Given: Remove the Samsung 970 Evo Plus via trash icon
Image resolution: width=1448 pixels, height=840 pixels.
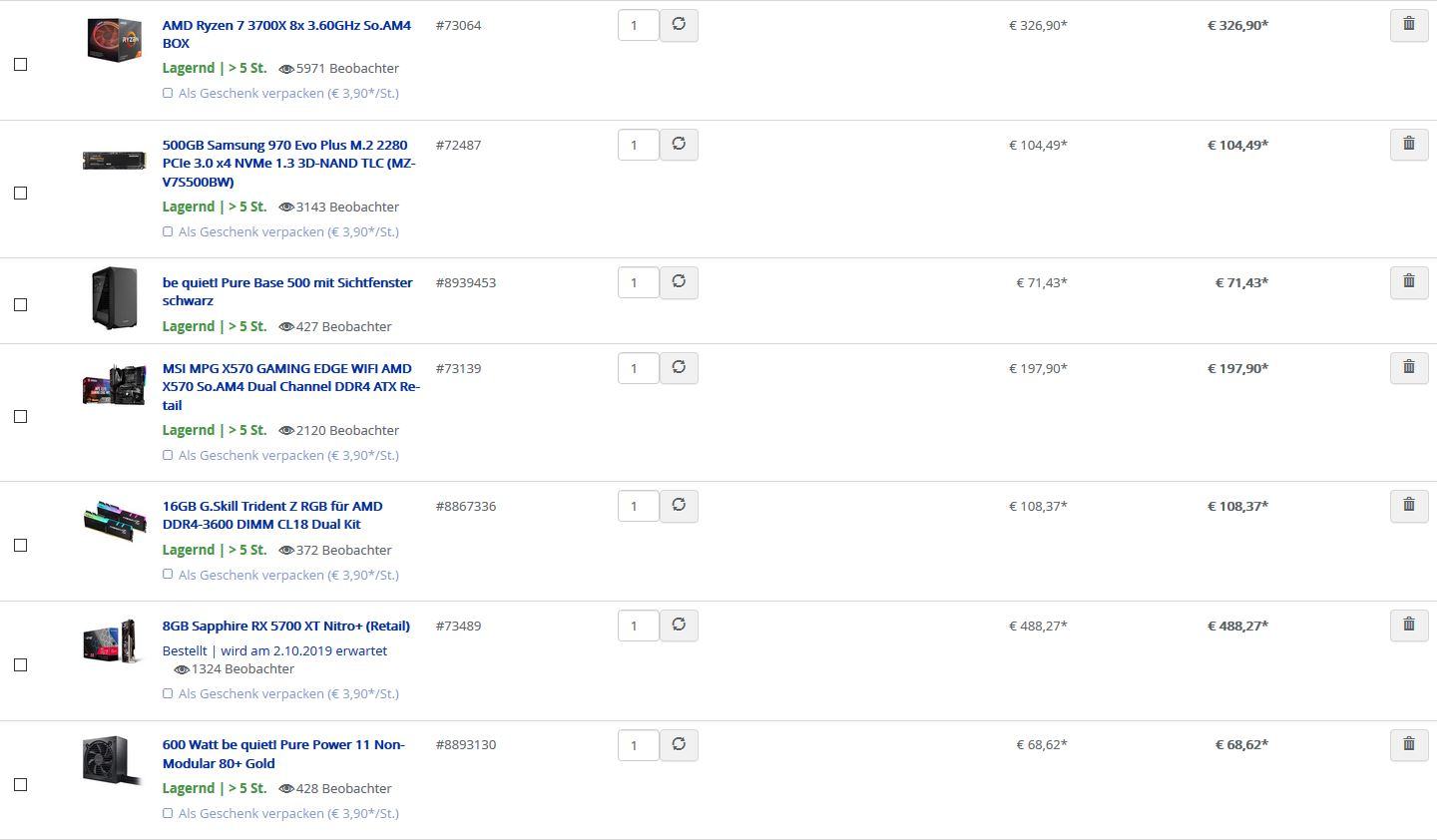Looking at the screenshot, I should (1409, 145).
